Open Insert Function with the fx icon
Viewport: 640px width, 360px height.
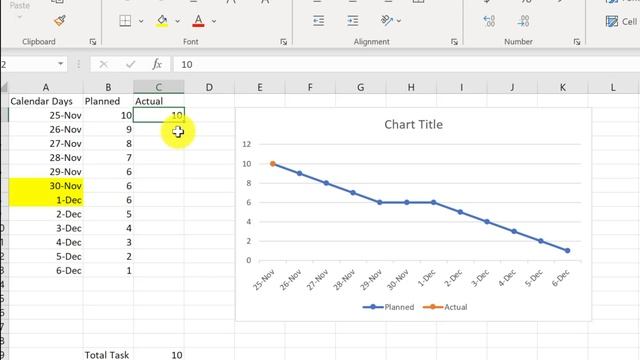157,64
